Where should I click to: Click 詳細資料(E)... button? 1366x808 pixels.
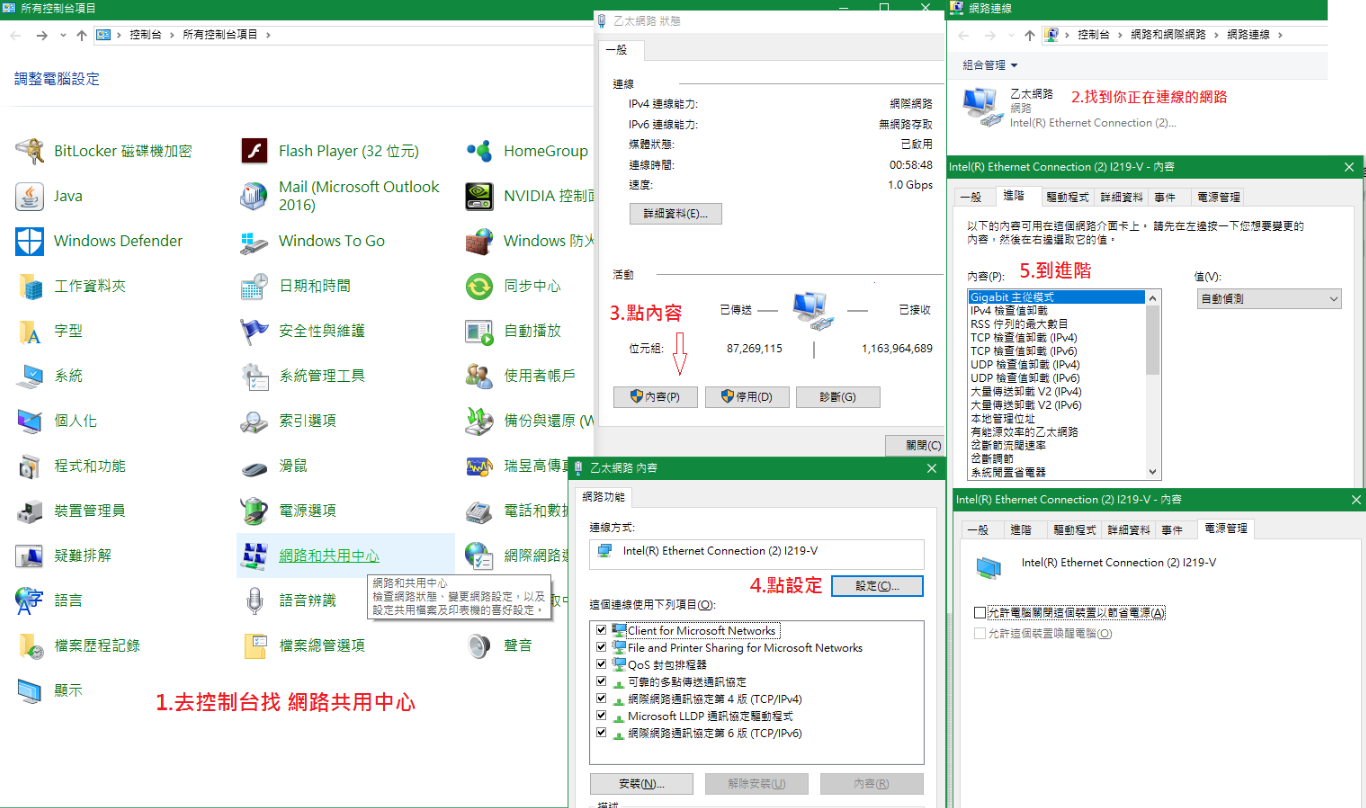[x=675, y=214]
